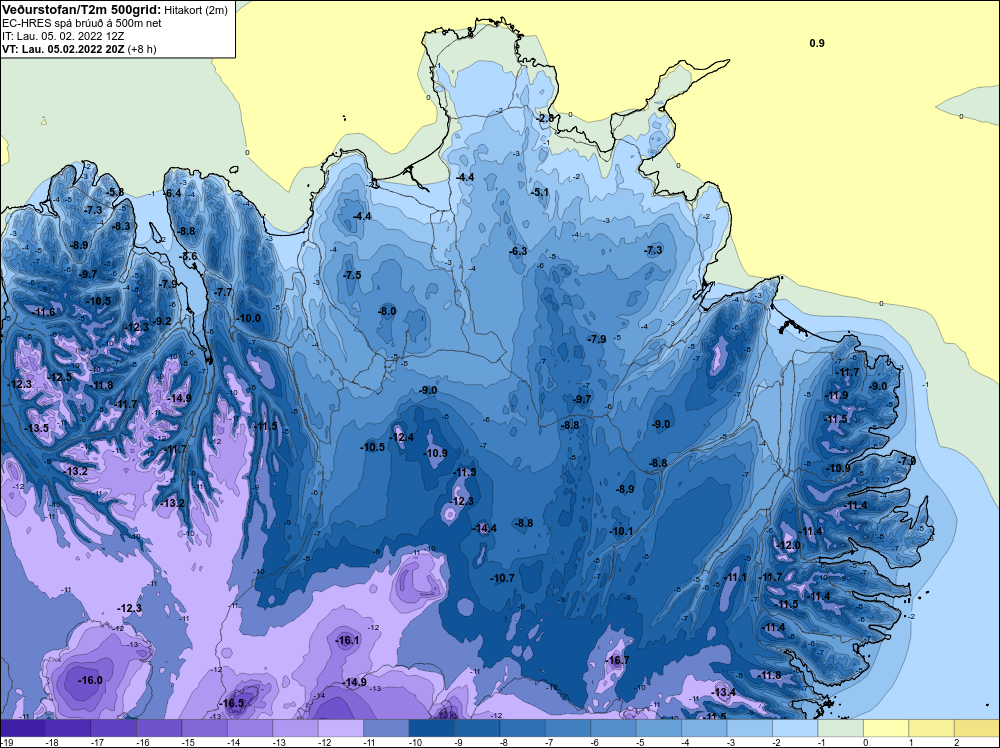Click the -12.0 temperature value
The image size is (1000, 748).
pyautogui.click(x=788, y=545)
